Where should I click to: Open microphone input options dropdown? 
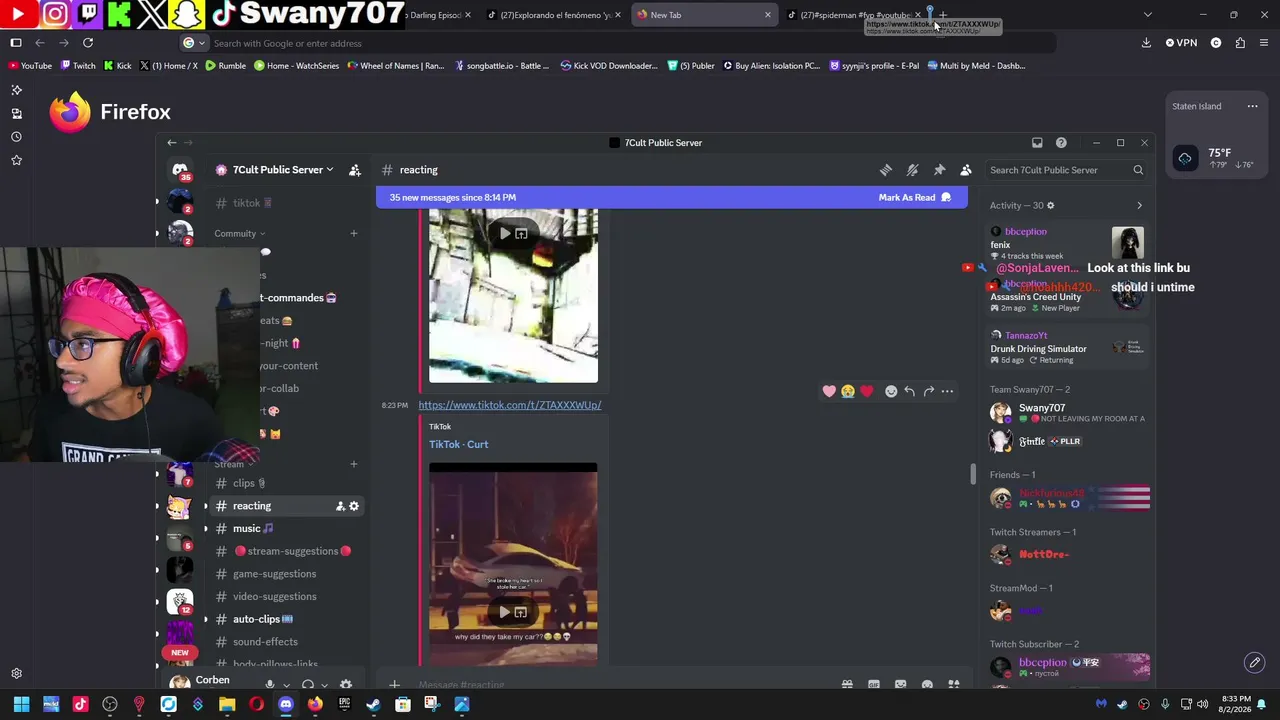point(285,685)
